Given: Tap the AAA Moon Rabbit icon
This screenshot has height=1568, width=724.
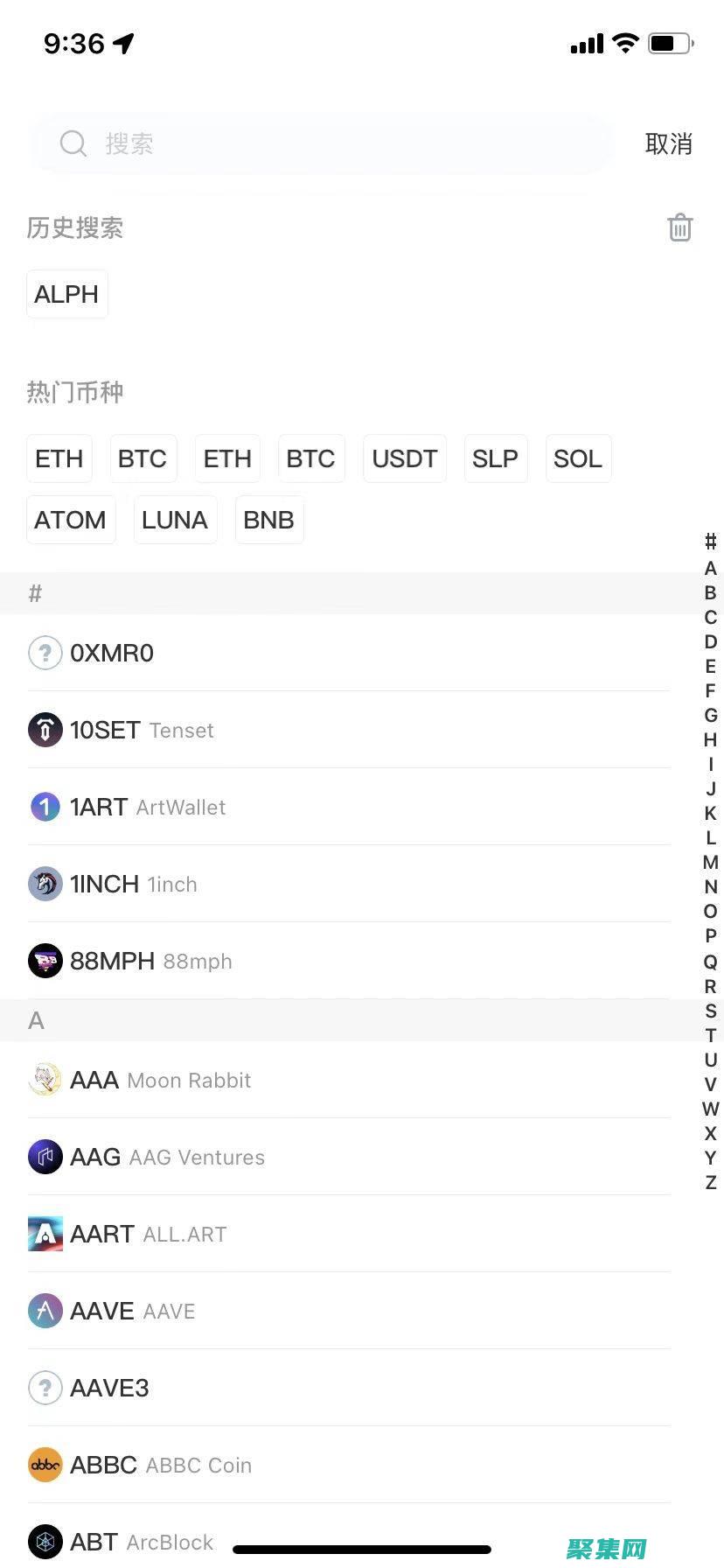Looking at the screenshot, I should pos(45,1080).
